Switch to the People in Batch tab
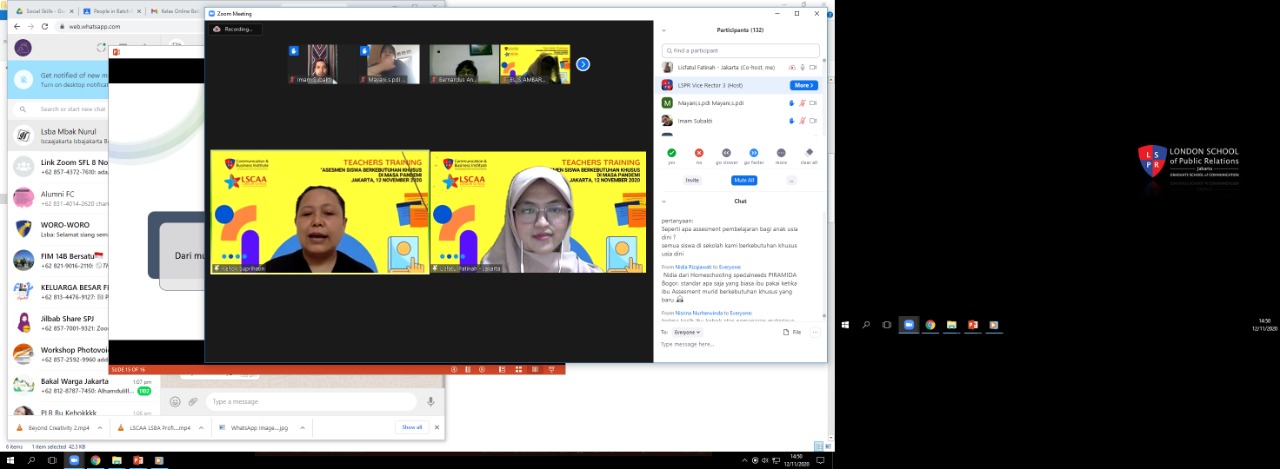Viewport: 1280px width, 469px height. 112,11
